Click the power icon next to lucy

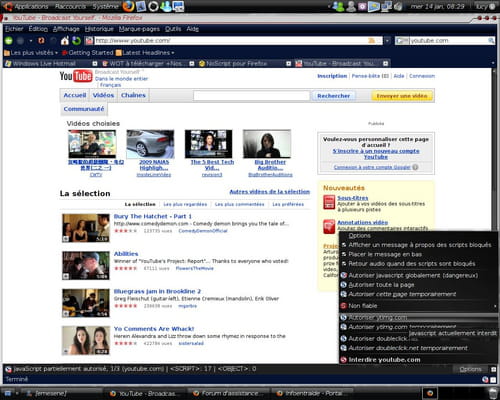(492, 6)
